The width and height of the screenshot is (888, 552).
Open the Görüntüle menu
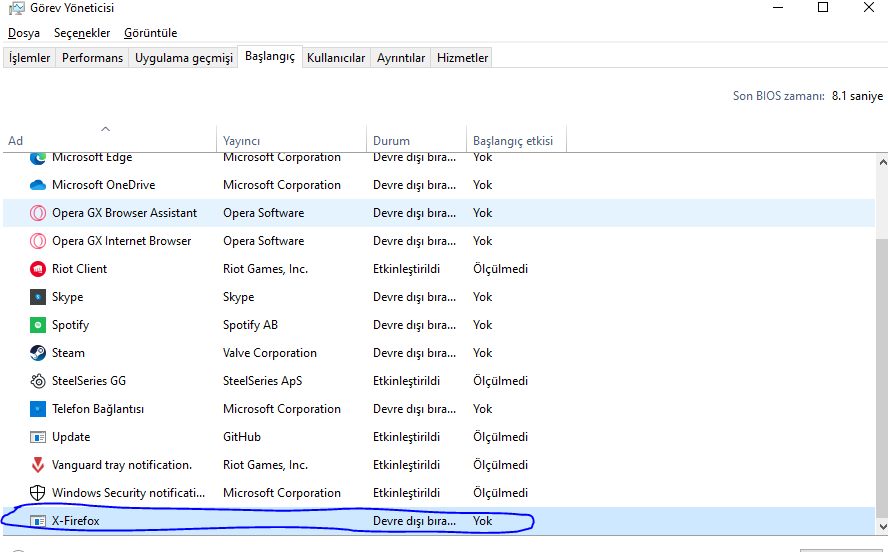tap(151, 33)
